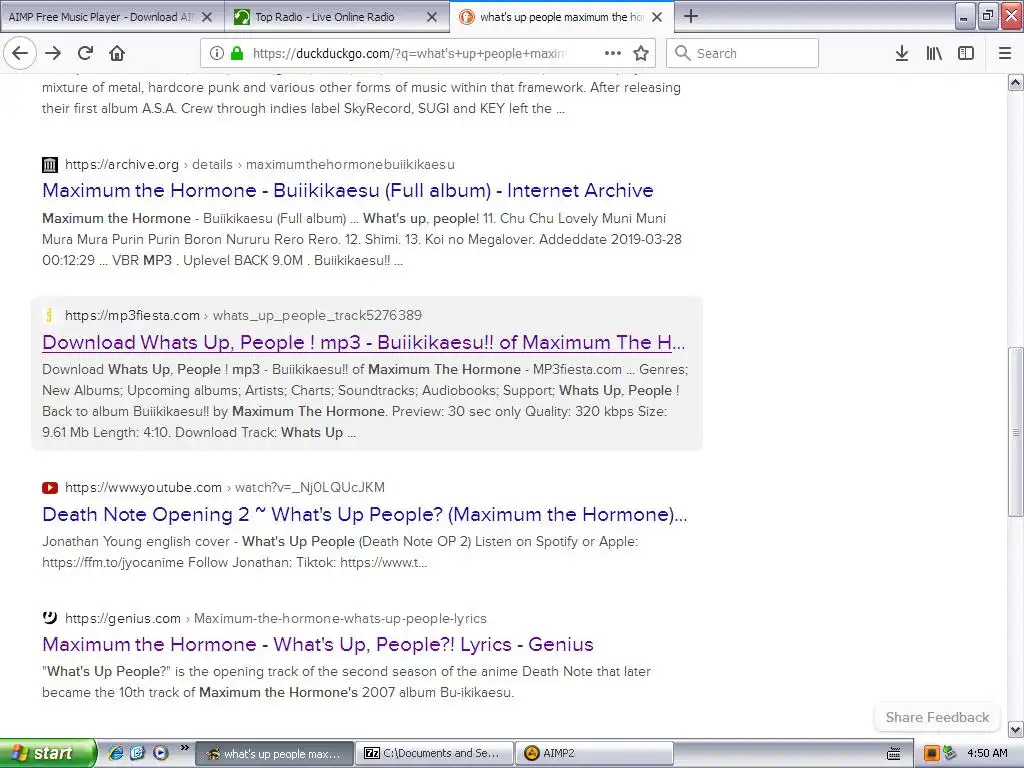Go forward with the forward arrow

(x=53, y=54)
